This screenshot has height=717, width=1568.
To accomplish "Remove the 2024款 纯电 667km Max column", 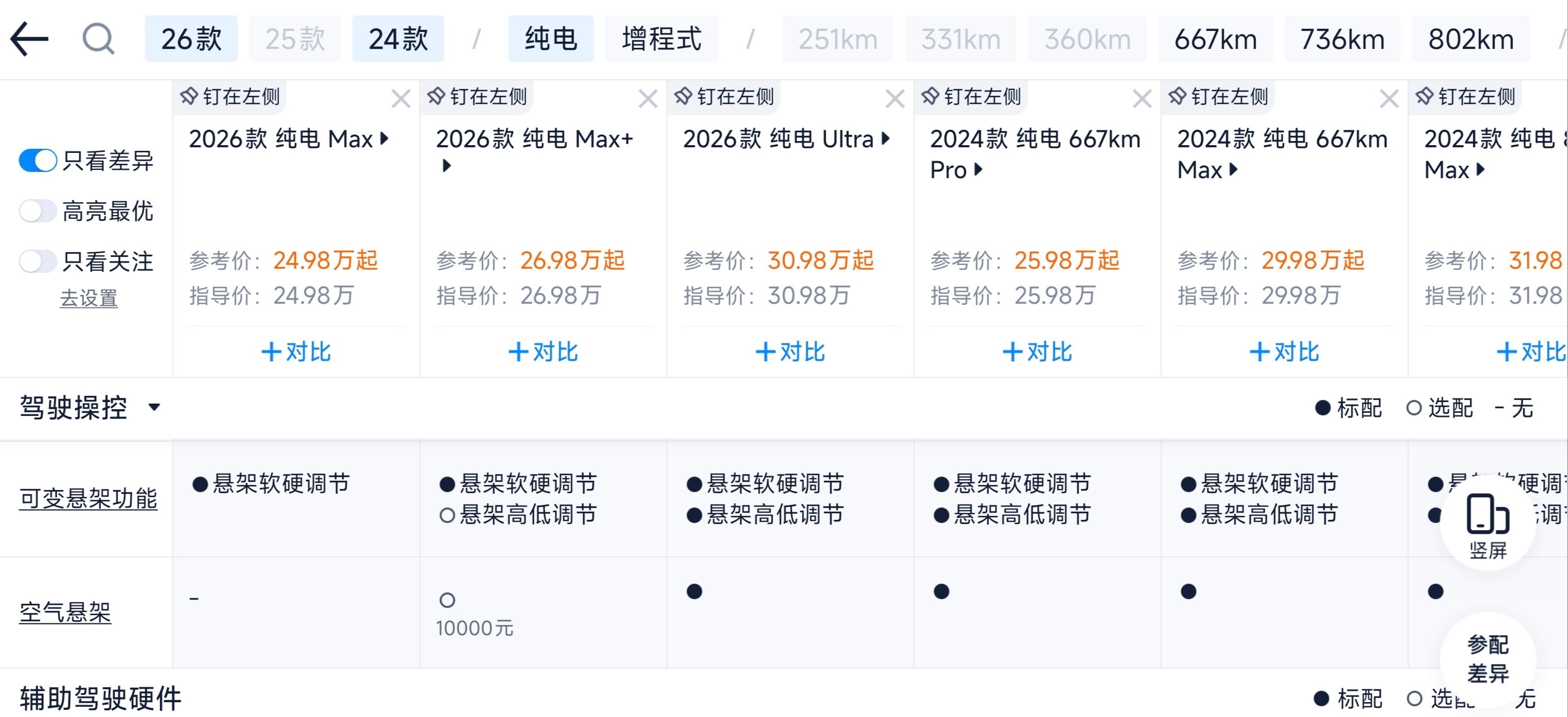I will point(1389,99).
